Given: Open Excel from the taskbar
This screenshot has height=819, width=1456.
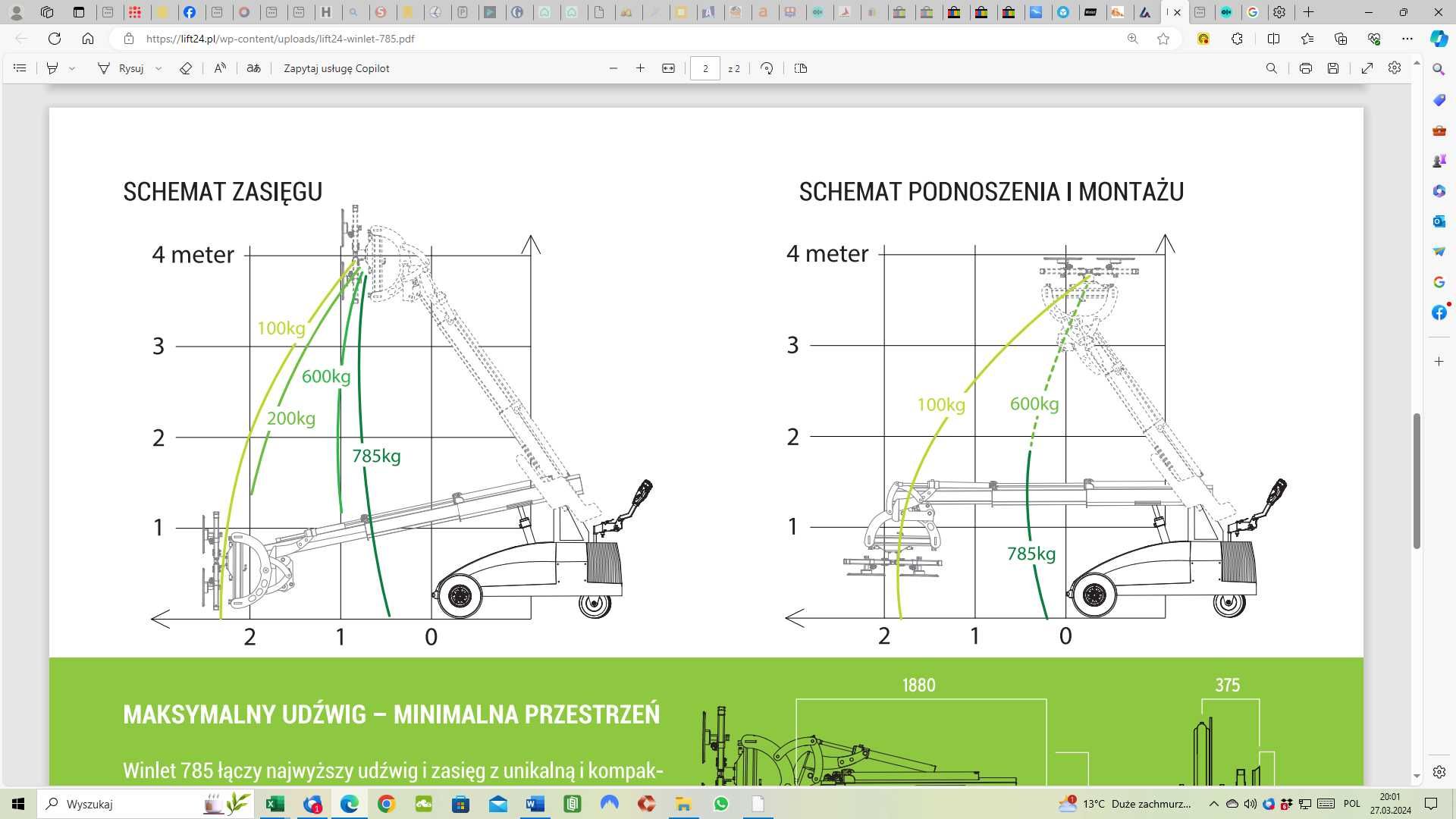Looking at the screenshot, I should coord(275,804).
